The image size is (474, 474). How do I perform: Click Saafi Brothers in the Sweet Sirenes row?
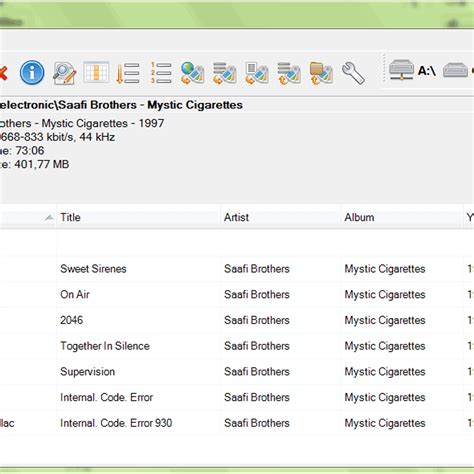click(x=257, y=269)
